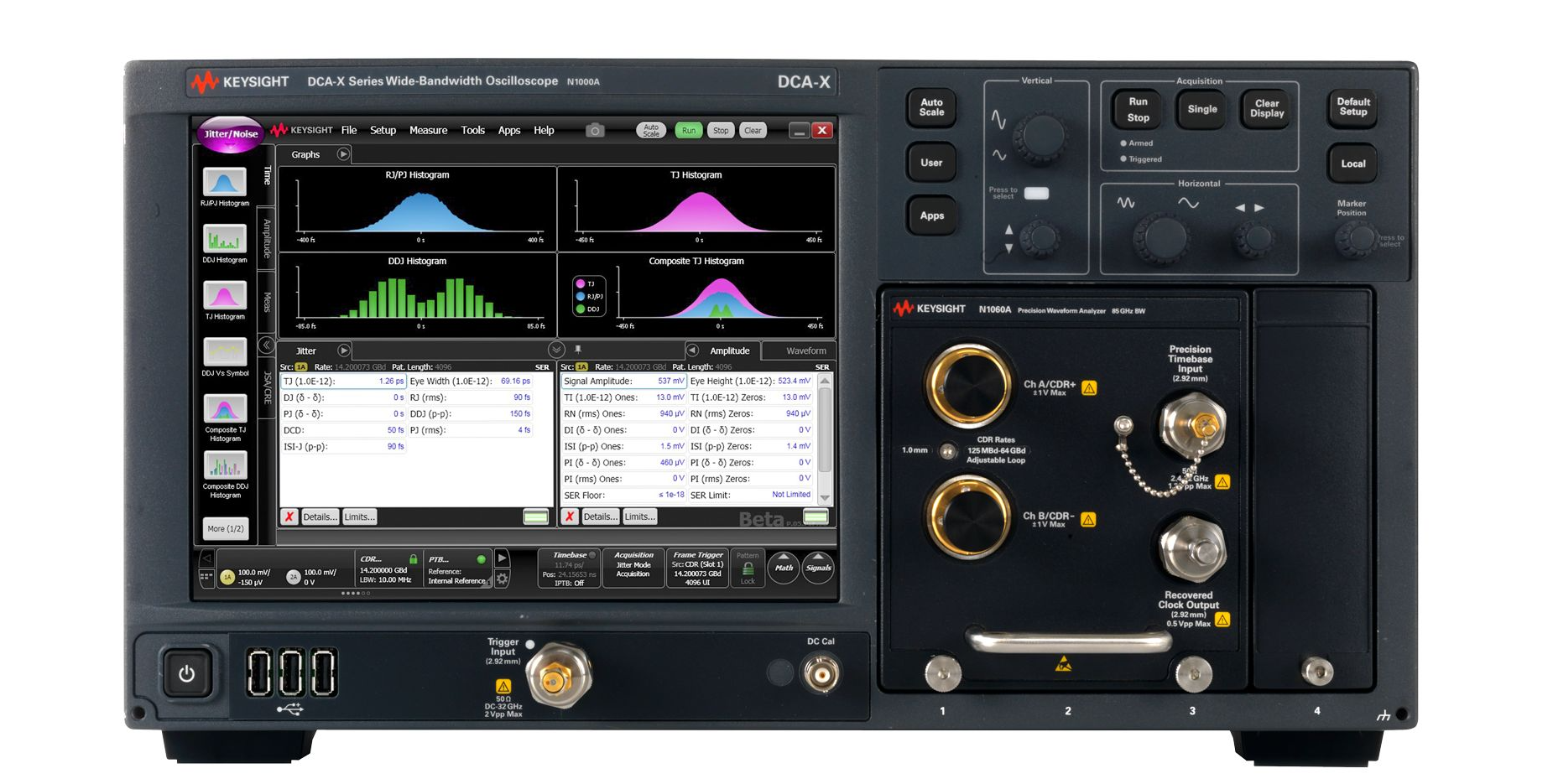Viewport: 1553px width, 784px height.
Task: Open the Jitter/Noise mode dropdown
Action: click(x=231, y=134)
